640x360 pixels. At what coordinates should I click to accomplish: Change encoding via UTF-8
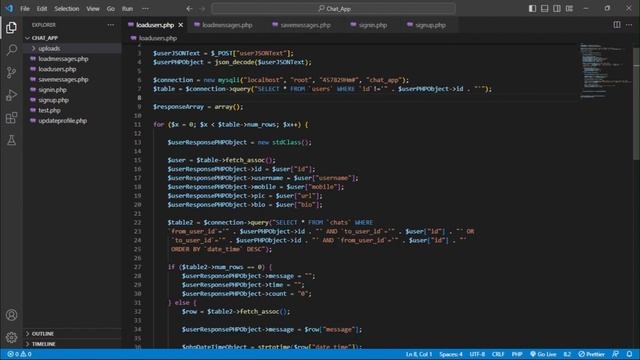coord(477,354)
